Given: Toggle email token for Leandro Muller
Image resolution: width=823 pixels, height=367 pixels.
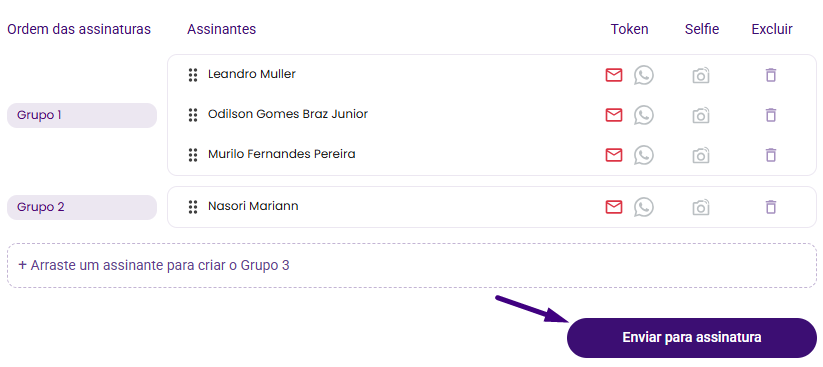Looking at the screenshot, I should coord(614,75).
